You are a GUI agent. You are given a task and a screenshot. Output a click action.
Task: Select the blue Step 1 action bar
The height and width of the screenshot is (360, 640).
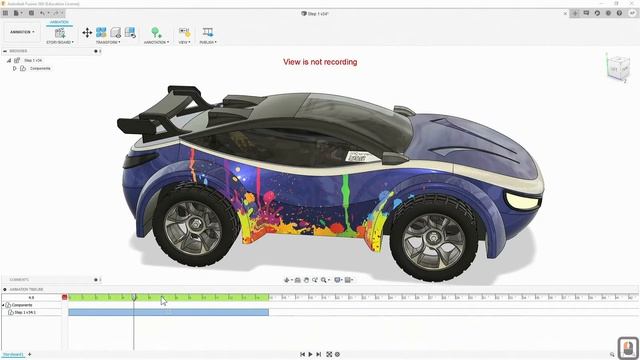tap(169, 312)
